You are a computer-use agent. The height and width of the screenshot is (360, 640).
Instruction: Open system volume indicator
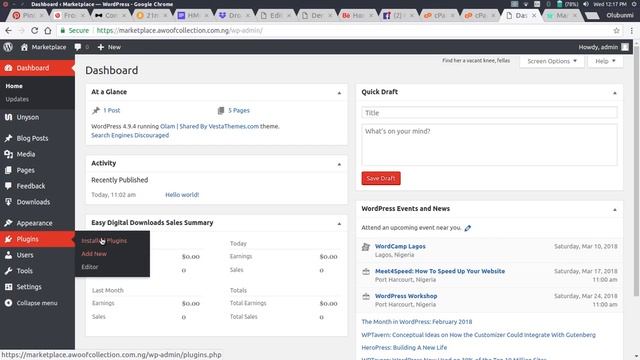point(586,4)
